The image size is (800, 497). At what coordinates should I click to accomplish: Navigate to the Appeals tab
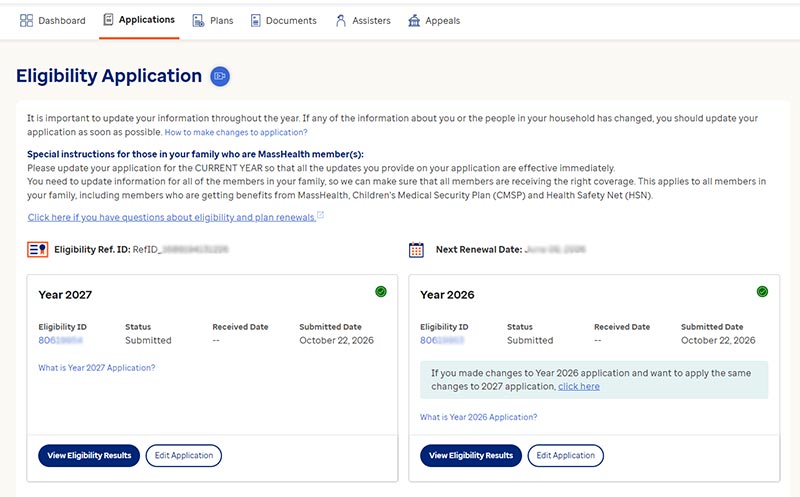[434, 20]
